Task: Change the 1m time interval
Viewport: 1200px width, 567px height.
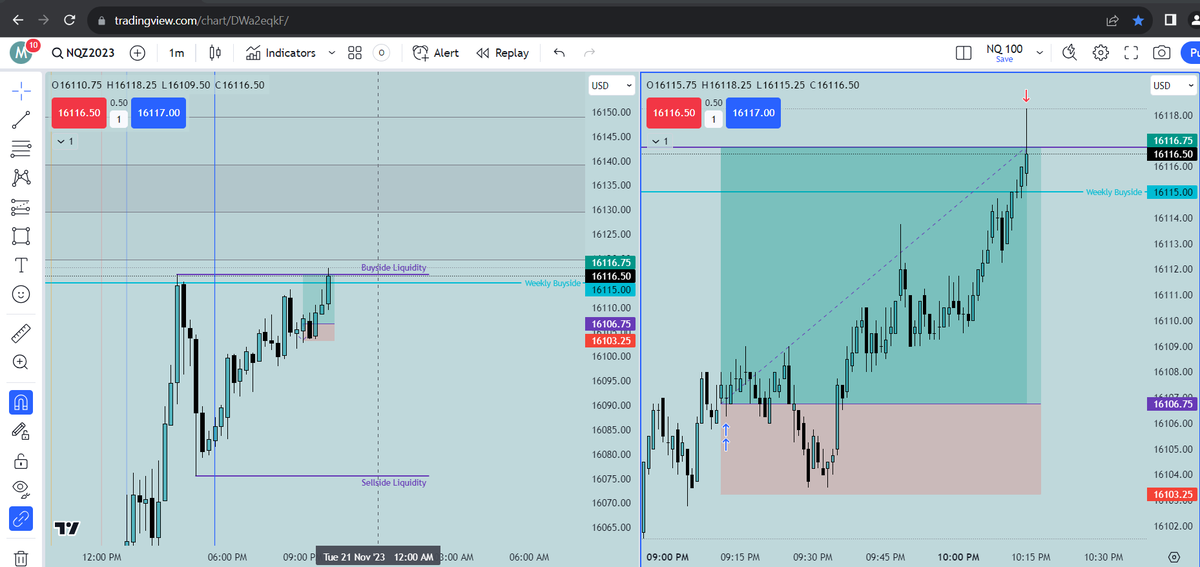Action: (177, 53)
